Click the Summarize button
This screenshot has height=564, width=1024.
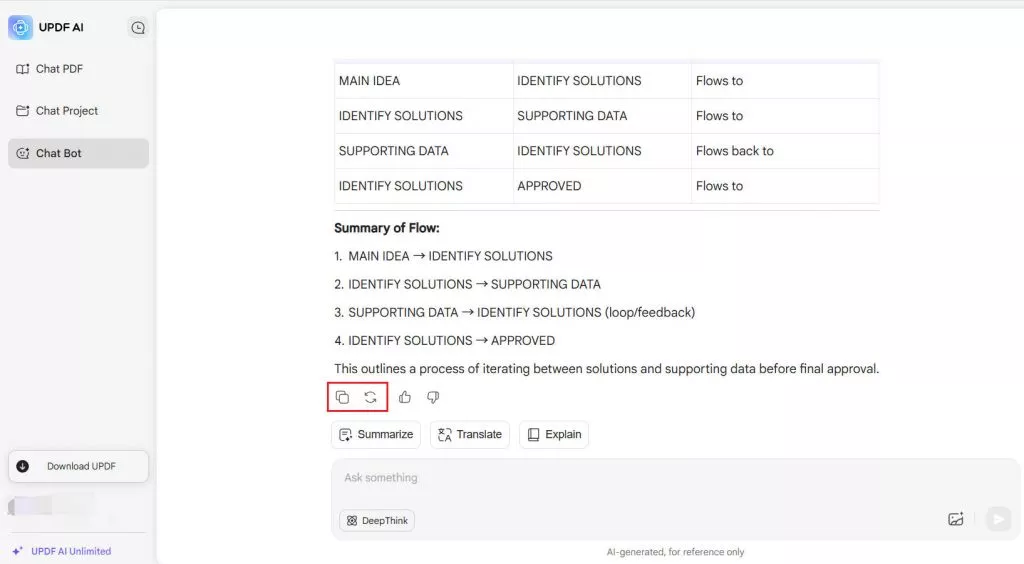pyautogui.click(x=375, y=435)
